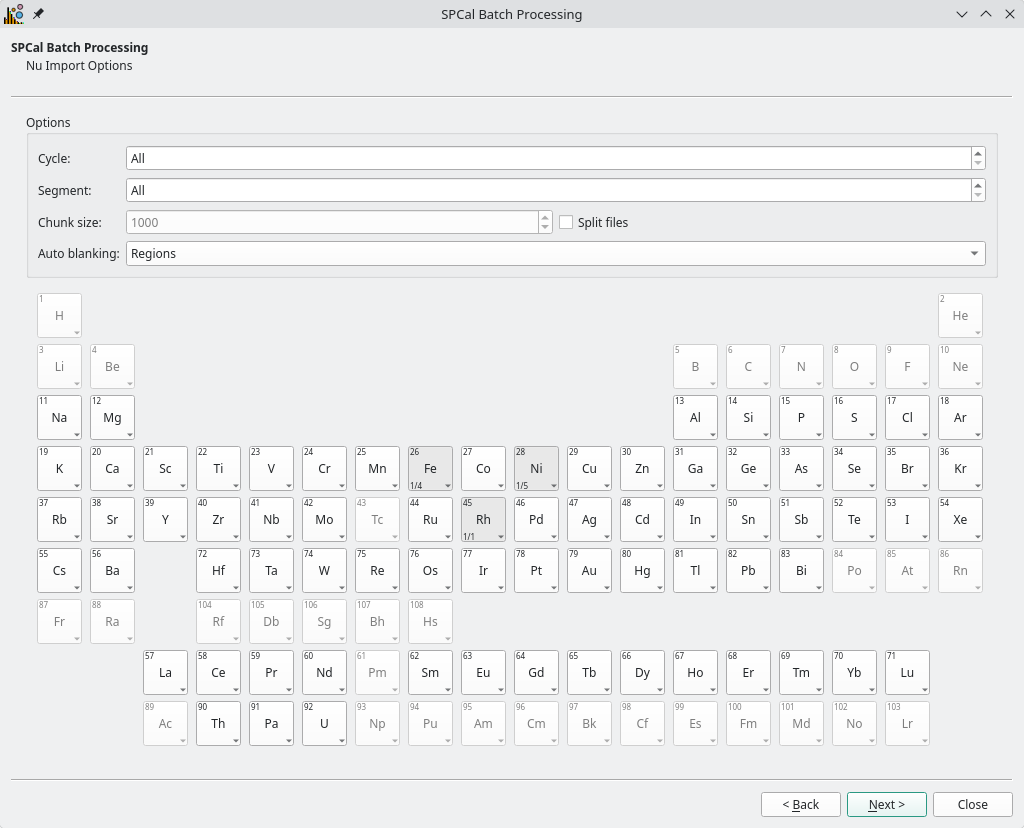Enable the Split files checkbox

[566, 222]
